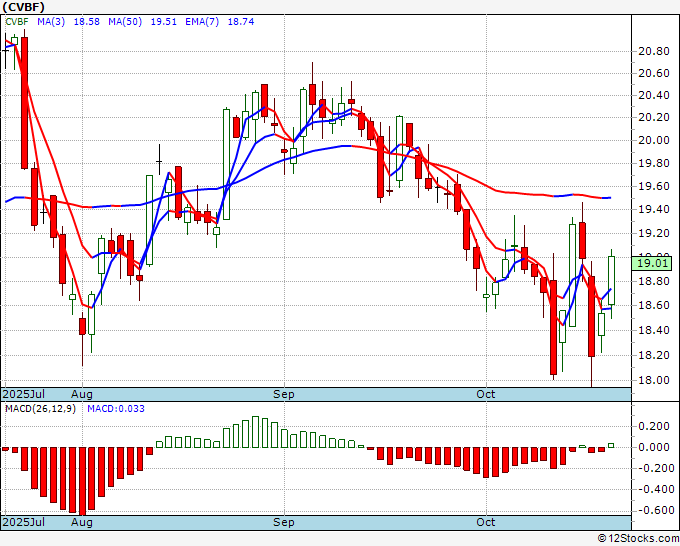Click the rightmost green MACD histogram bar
Image resolution: width=680 pixels, height=546 pixels.
coord(611,445)
